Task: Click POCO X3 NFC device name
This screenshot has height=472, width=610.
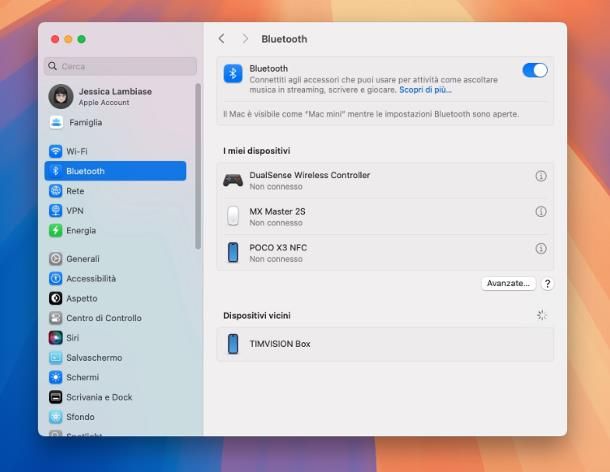Action: coord(278,247)
